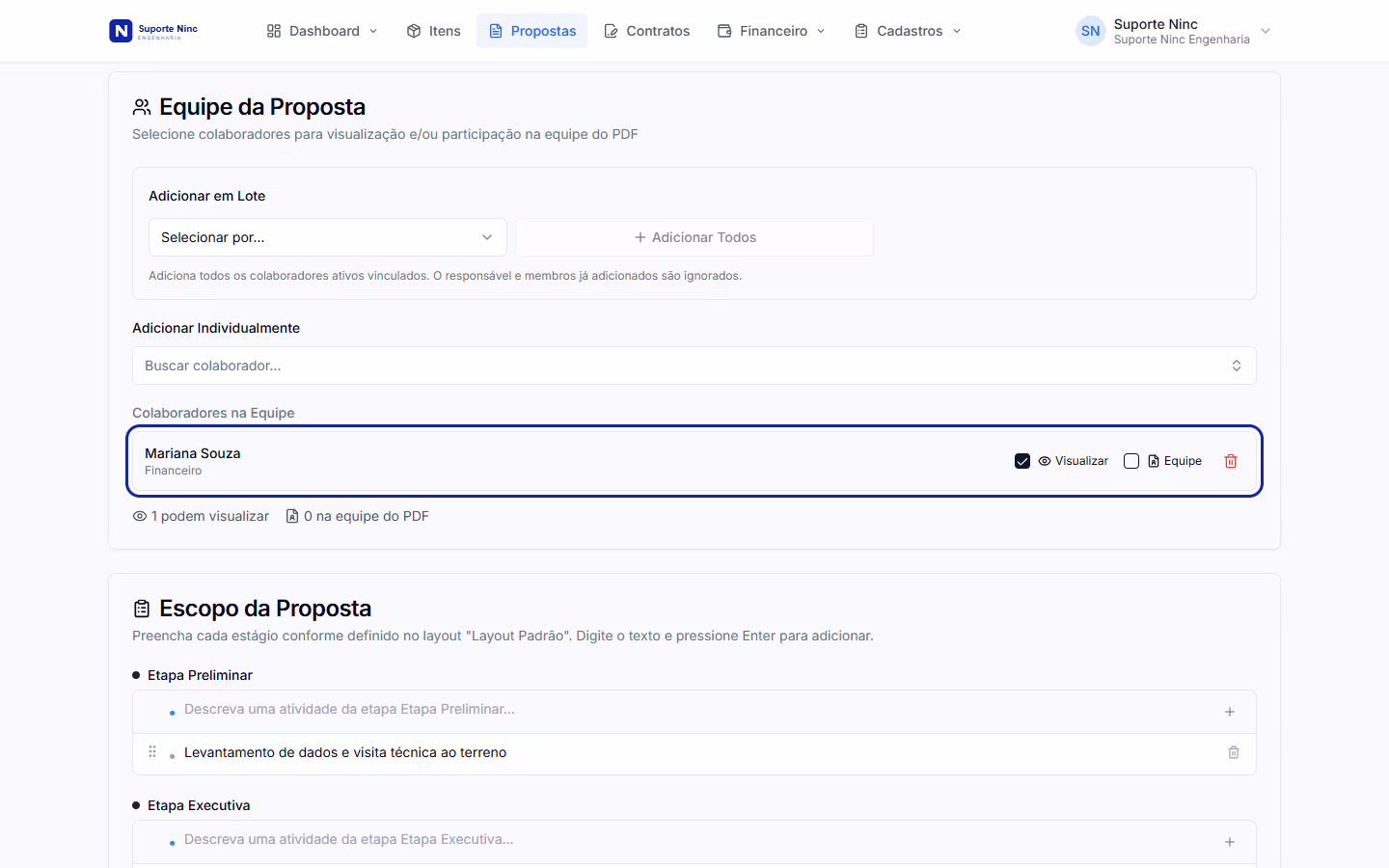Click the PDF icon next to Equipe checkbox

pyautogui.click(x=1154, y=461)
